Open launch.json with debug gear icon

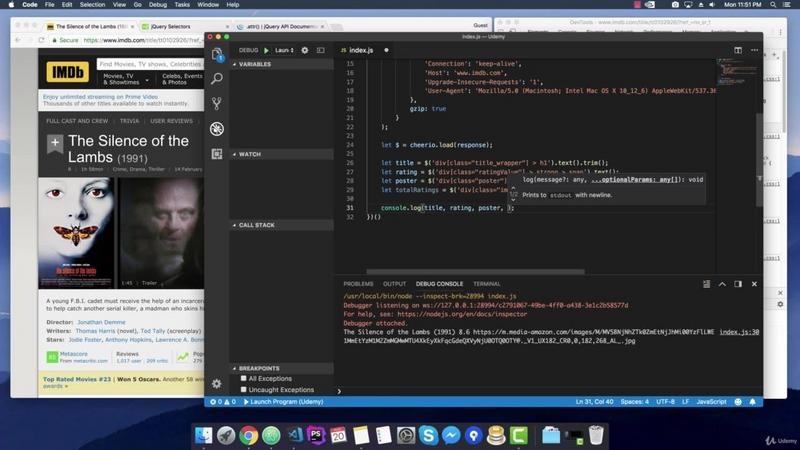point(305,50)
